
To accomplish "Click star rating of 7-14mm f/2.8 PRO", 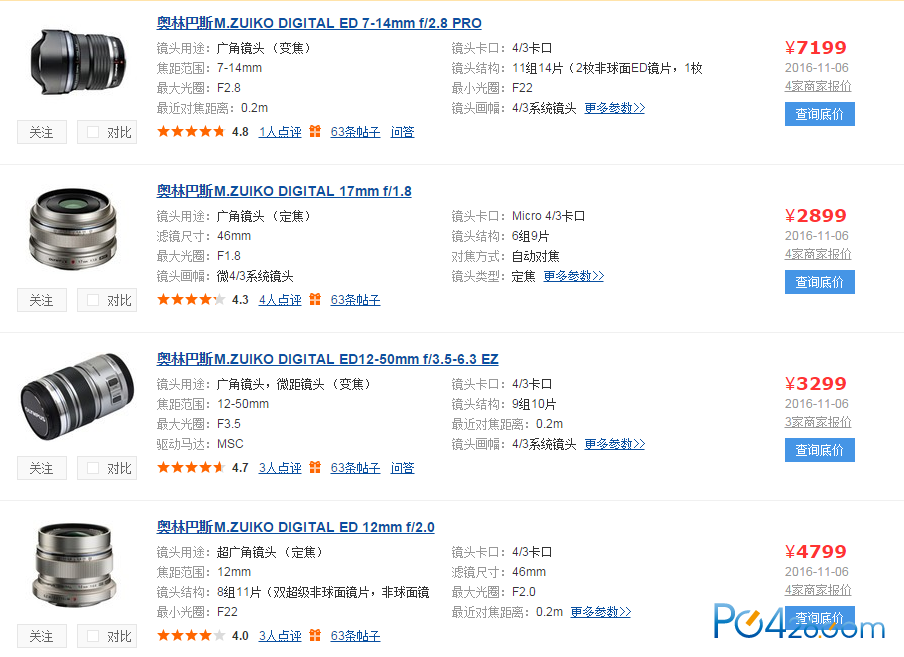I will point(191,131).
